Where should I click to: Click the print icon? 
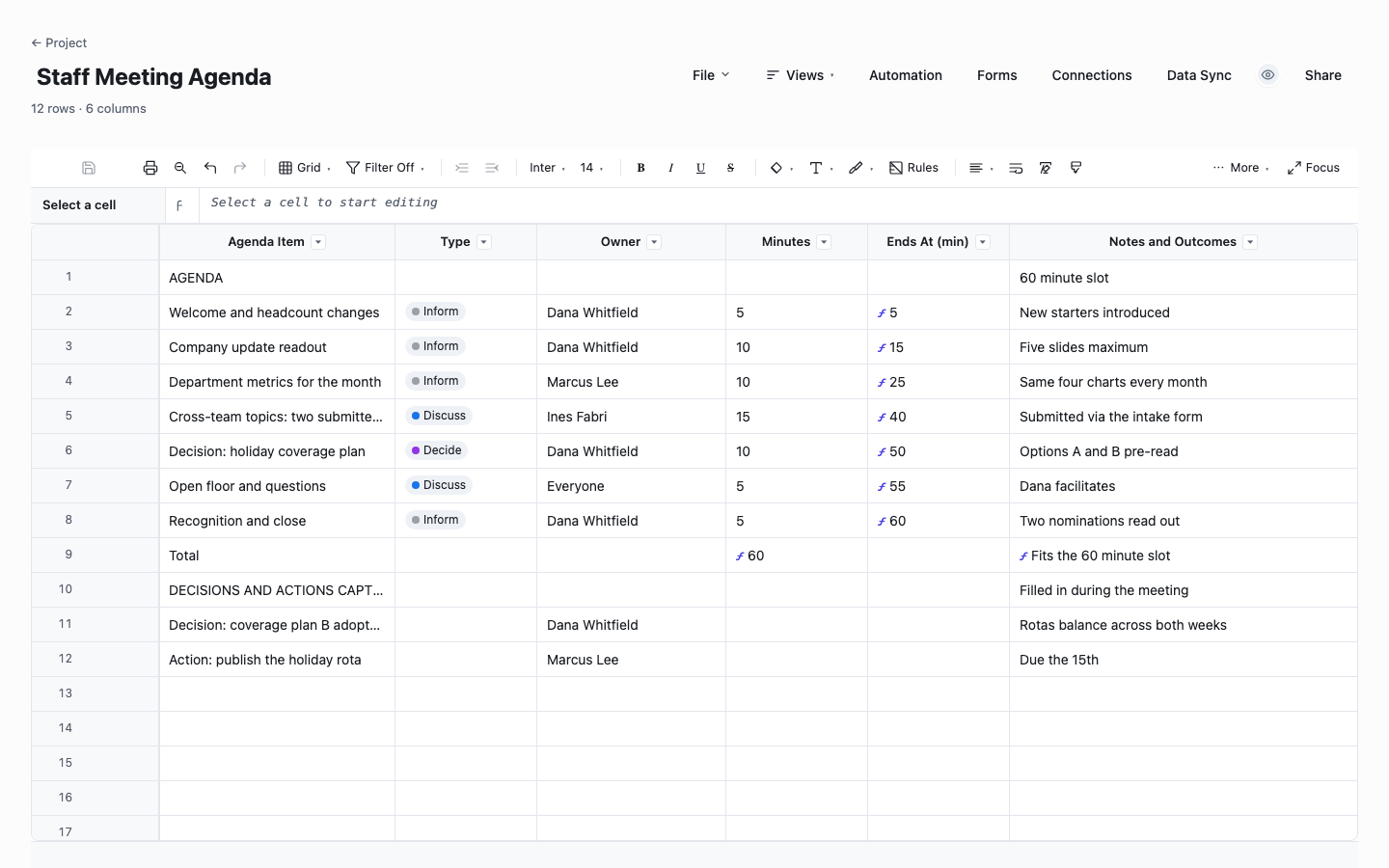pyautogui.click(x=150, y=168)
